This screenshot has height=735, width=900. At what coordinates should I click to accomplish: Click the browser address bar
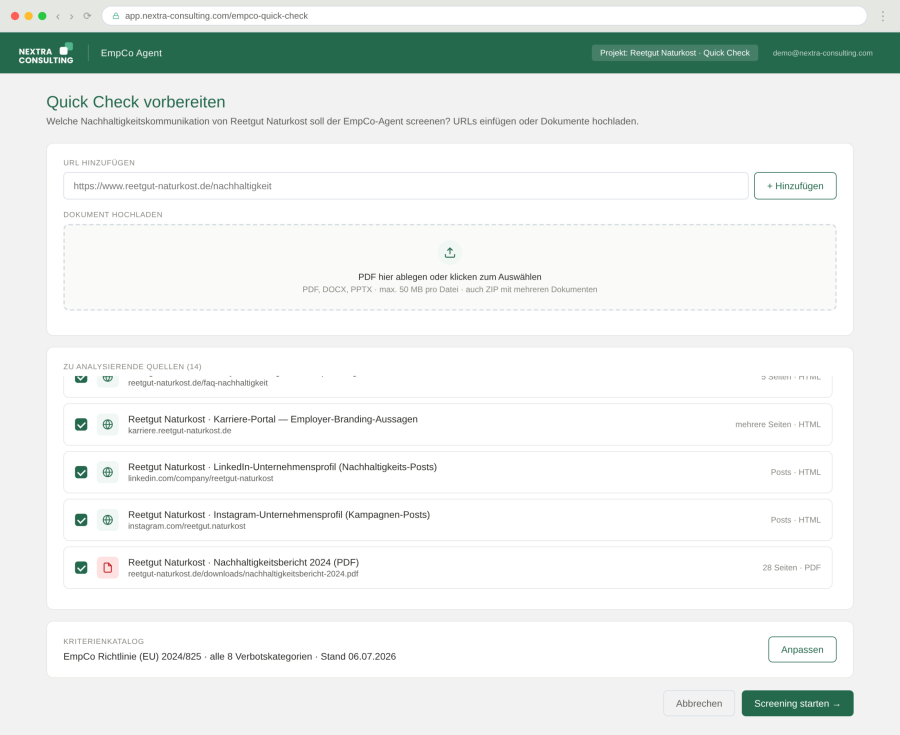click(x=484, y=16)
